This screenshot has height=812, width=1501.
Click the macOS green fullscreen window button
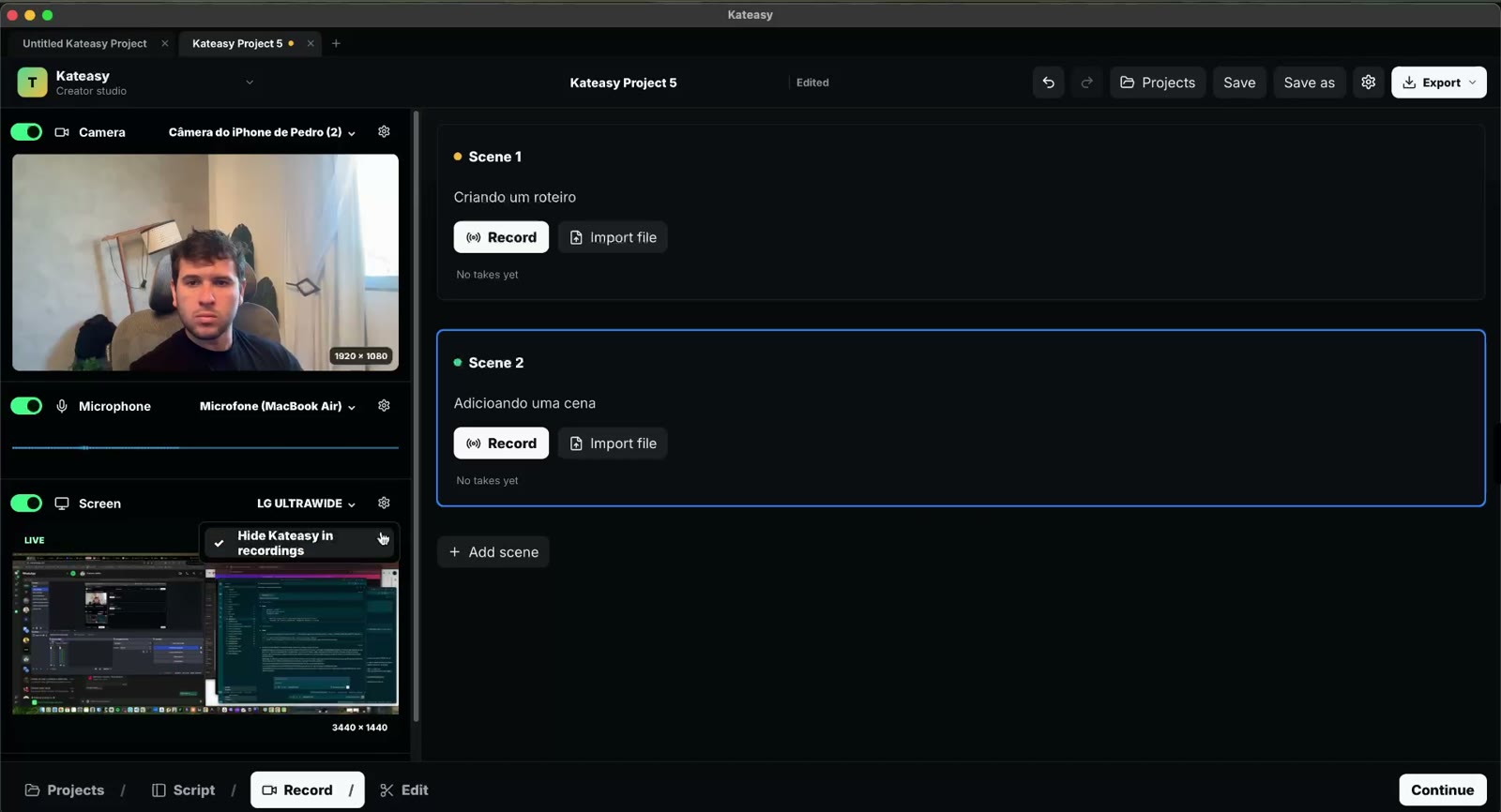click(48, 15)
